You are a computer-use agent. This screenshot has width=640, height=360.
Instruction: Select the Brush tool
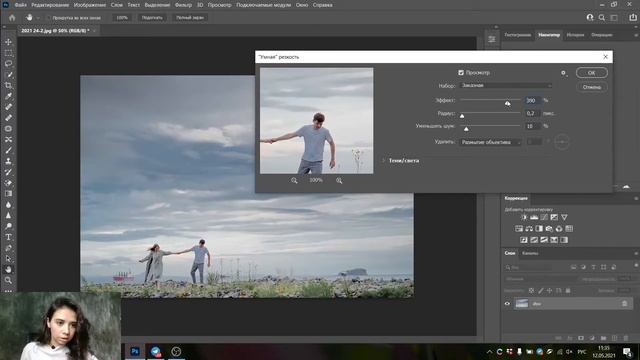point(8,150)
